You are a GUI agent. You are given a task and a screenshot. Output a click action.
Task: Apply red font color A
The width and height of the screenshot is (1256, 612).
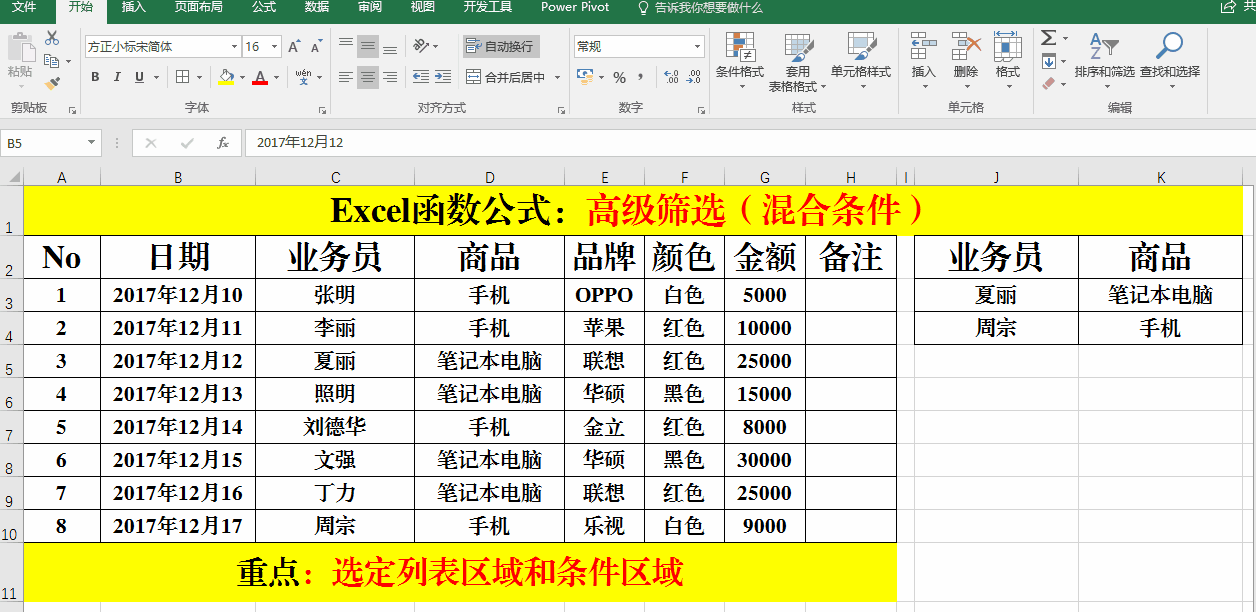[x=260, y=77]
